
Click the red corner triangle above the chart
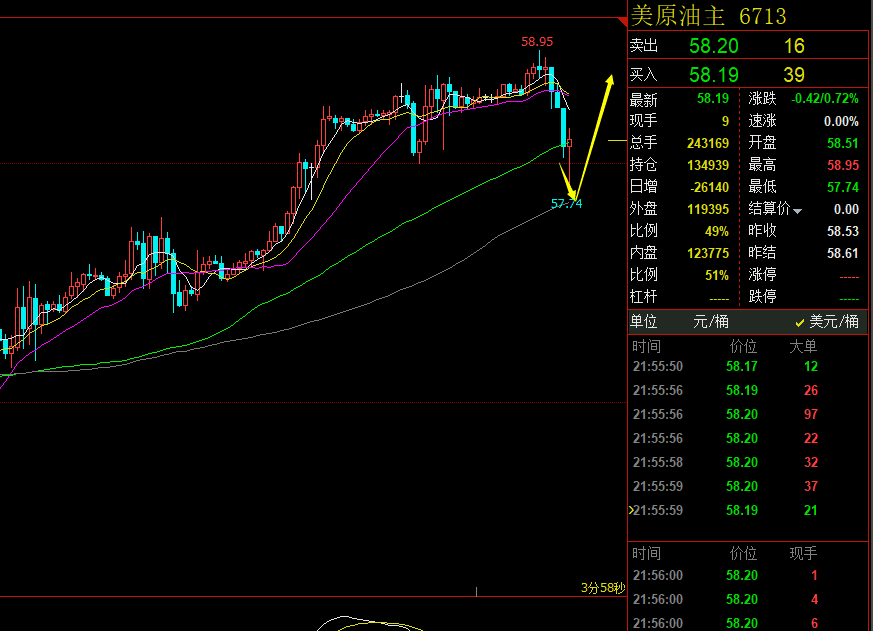point(624,21)
